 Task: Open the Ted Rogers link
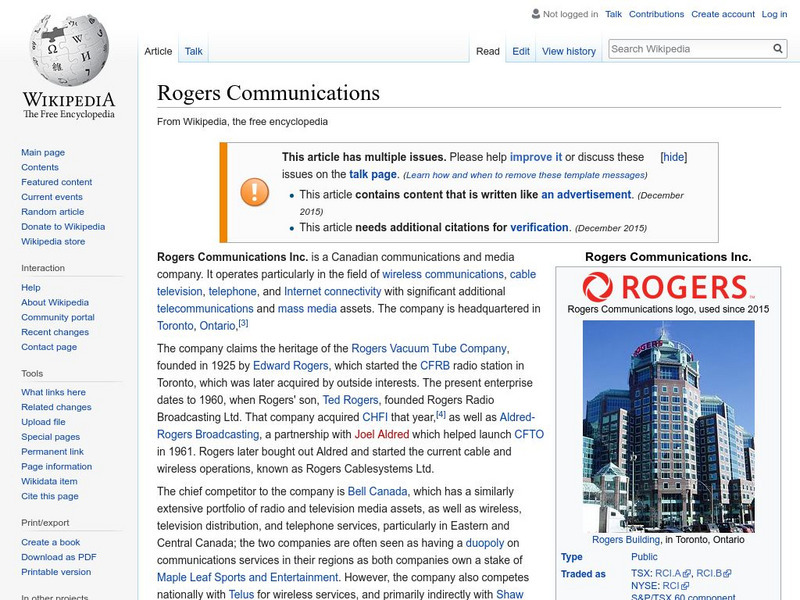pos(351,401)
